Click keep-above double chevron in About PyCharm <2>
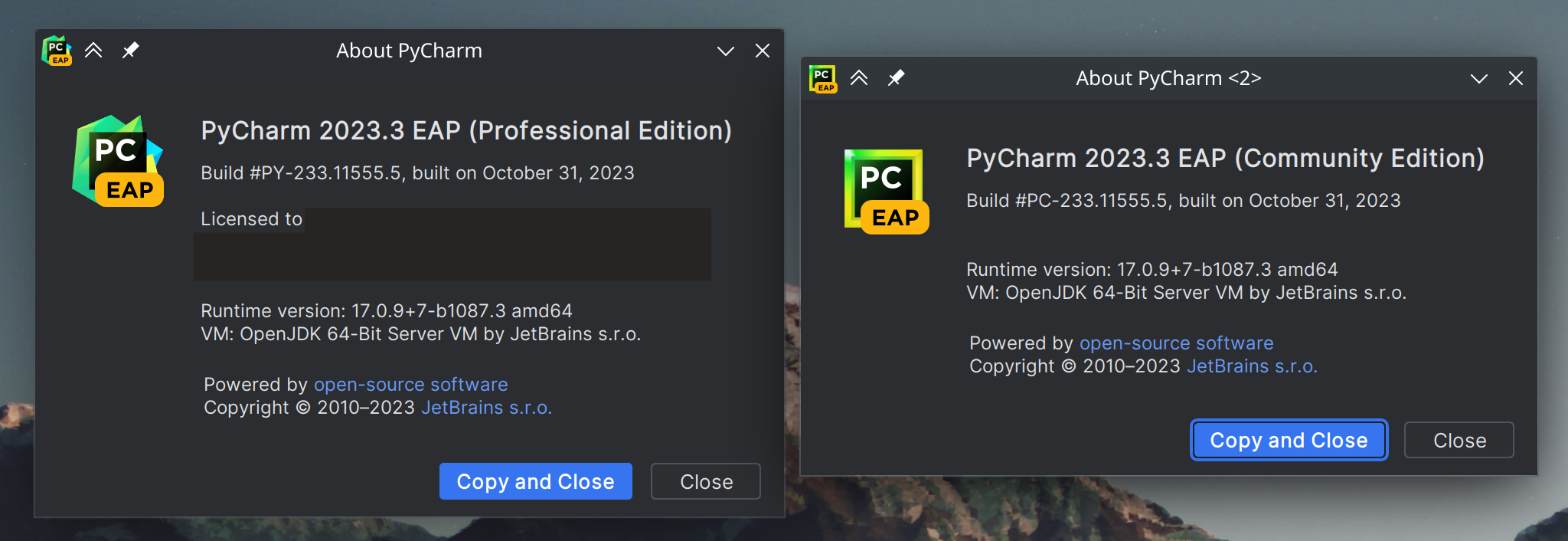The height and width of the screenshot is (541, 1568). tap(859, 78)
